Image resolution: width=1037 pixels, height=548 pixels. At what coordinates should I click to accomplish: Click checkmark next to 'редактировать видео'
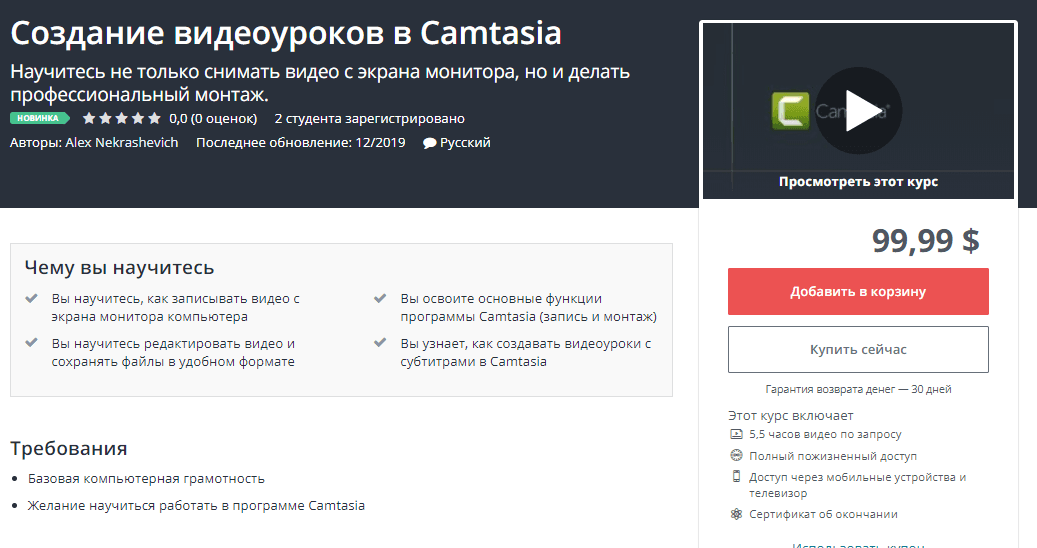click(31, 342)
